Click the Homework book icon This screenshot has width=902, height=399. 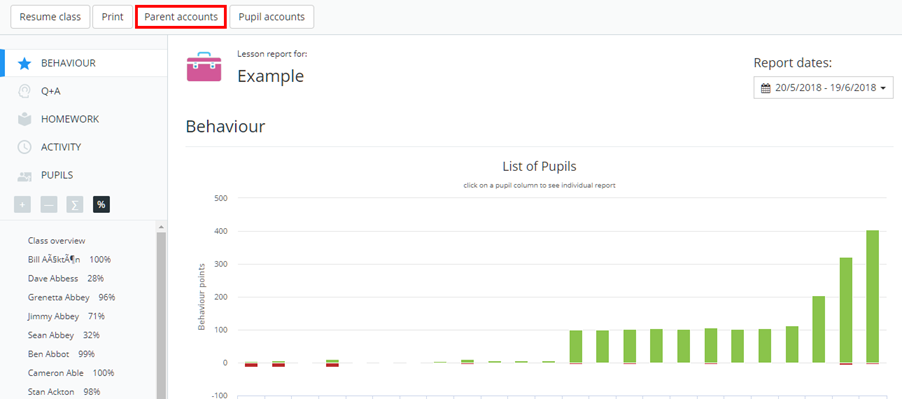pos(24,119)
